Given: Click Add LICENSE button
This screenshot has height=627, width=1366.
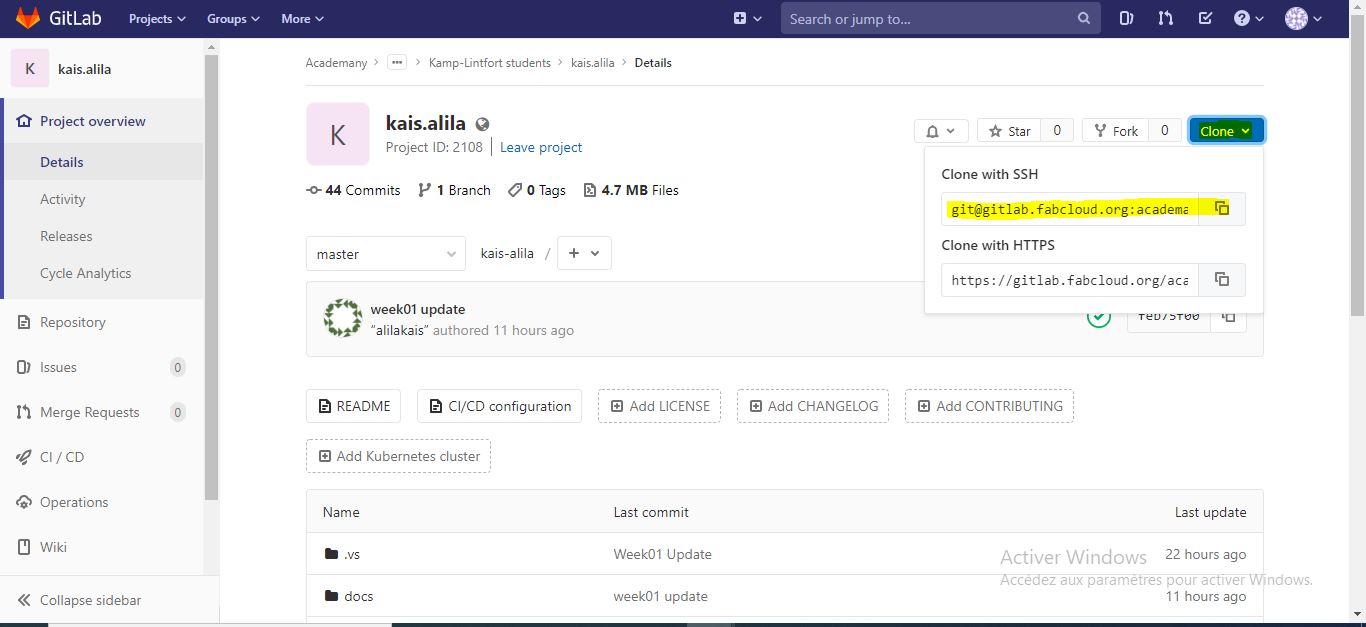Looking at the screenshot, I should 659,406.
